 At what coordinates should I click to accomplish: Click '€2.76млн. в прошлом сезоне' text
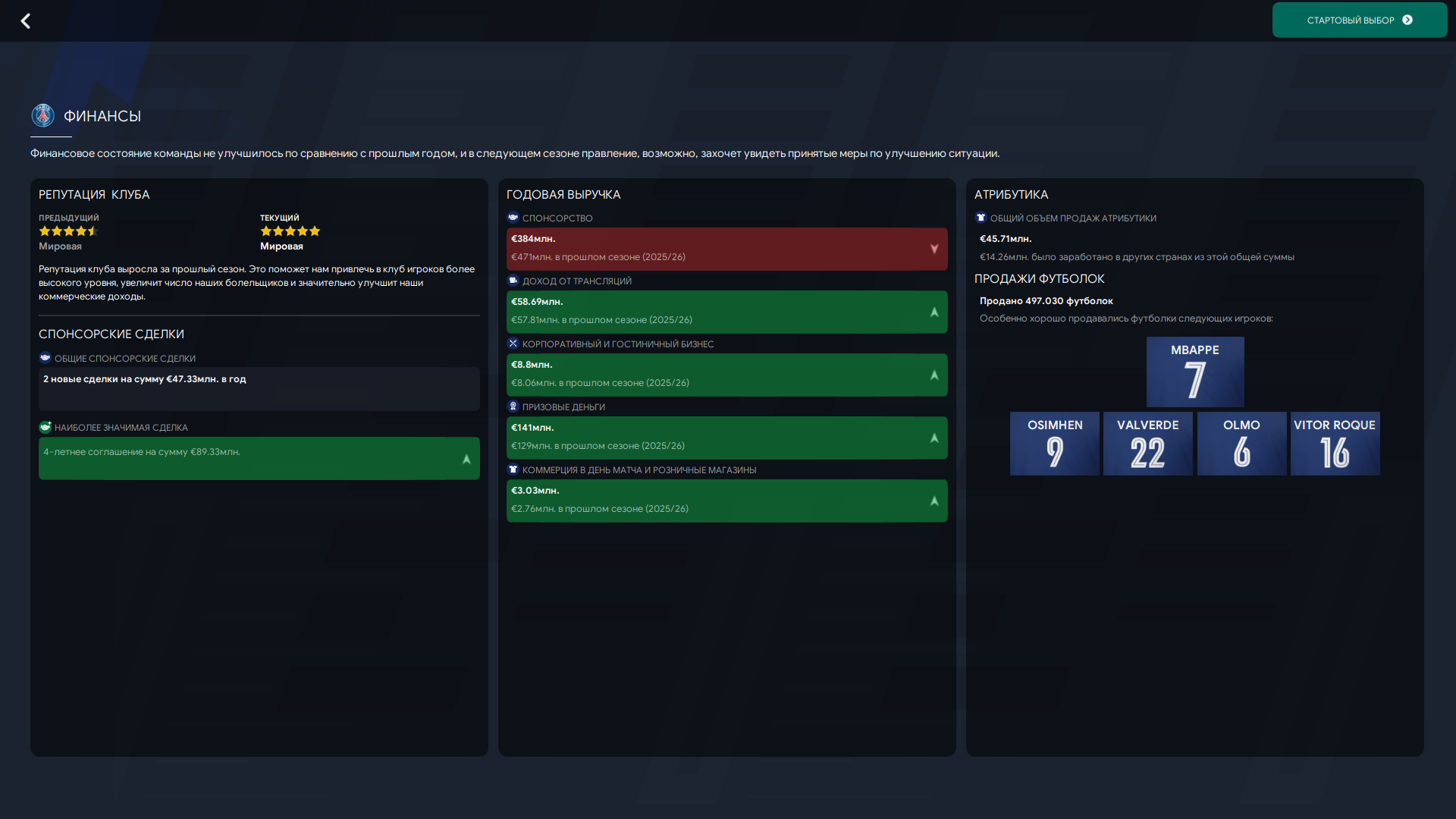pos(600,509)
